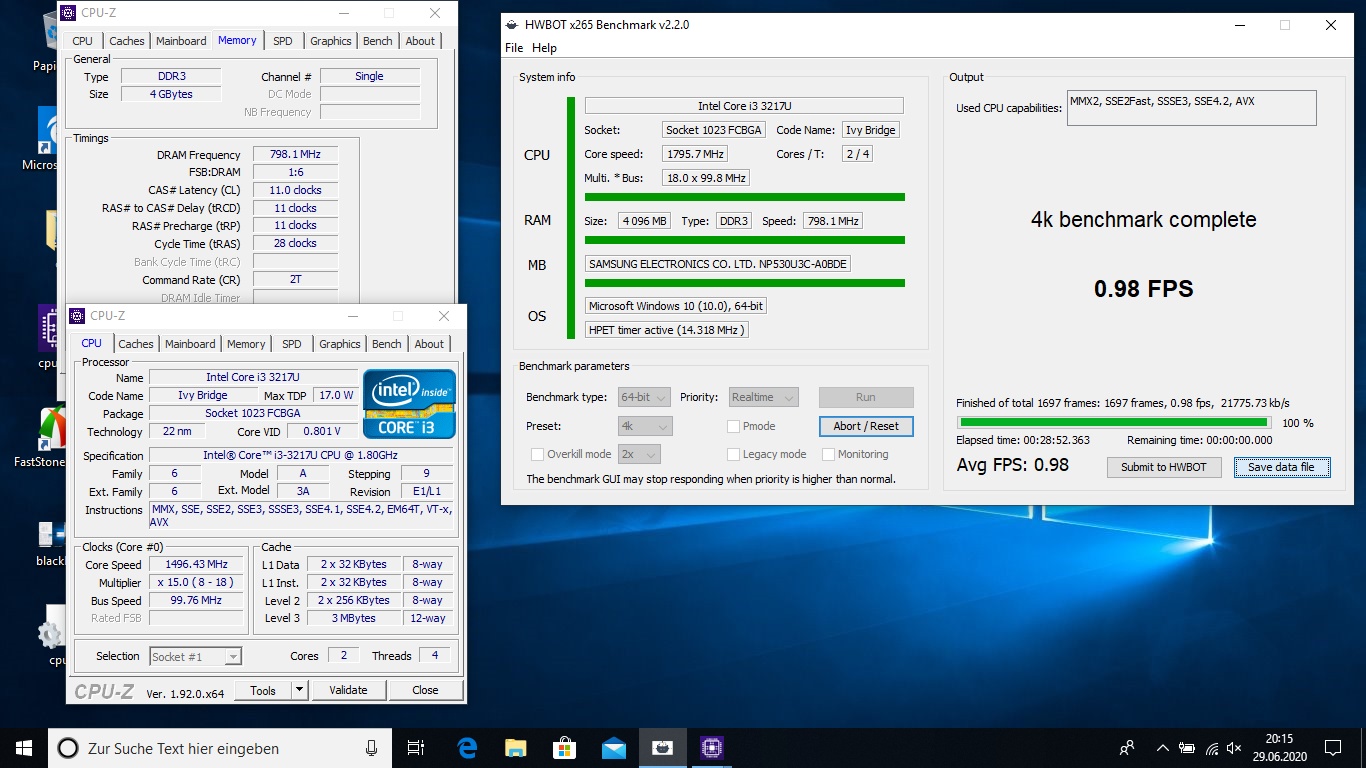Click the Close button in CPU-Z
1366x768 pixels.
pos(425,690)
